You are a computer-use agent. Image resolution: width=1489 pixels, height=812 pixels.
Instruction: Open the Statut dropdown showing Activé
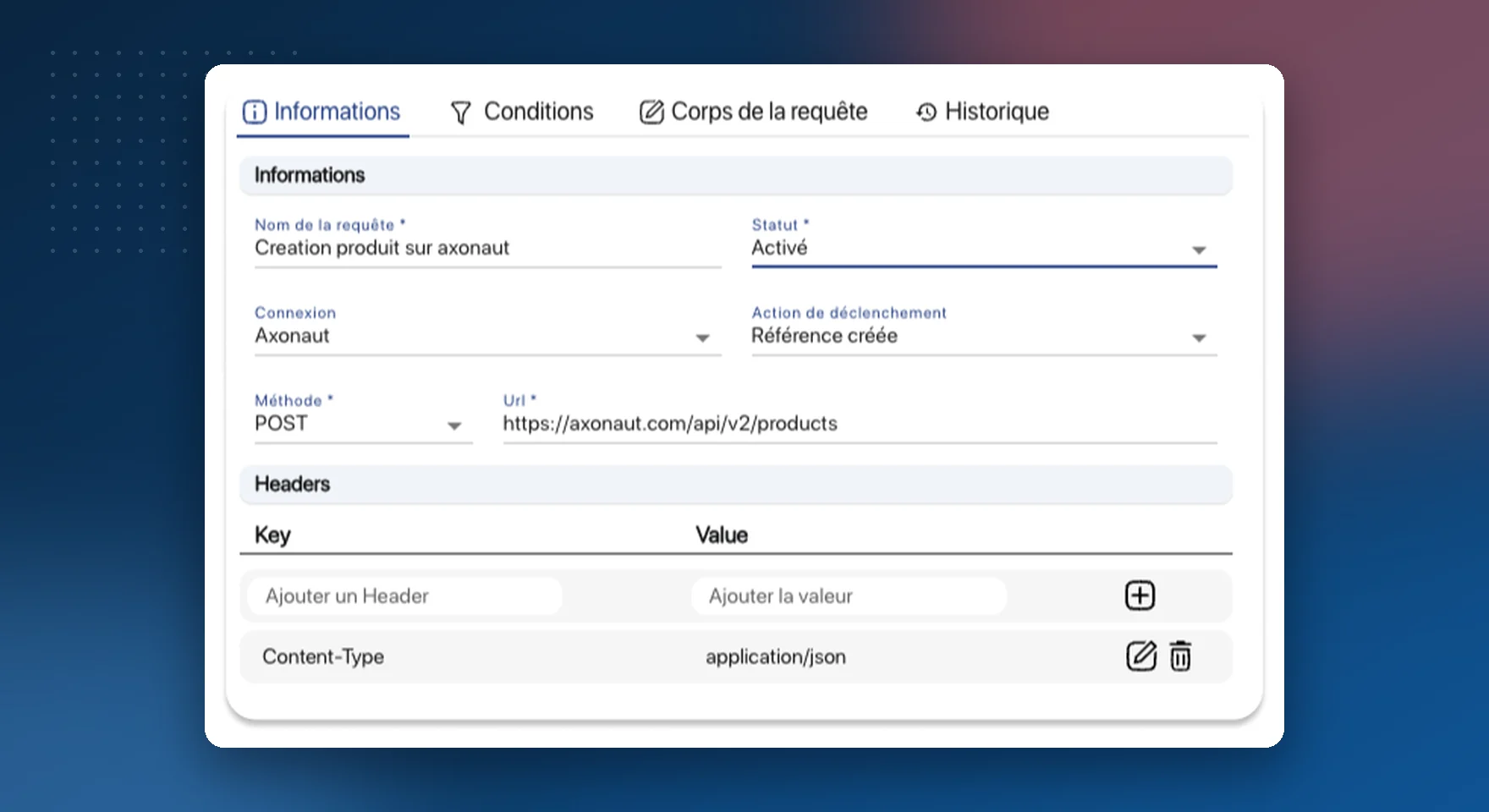984,248
